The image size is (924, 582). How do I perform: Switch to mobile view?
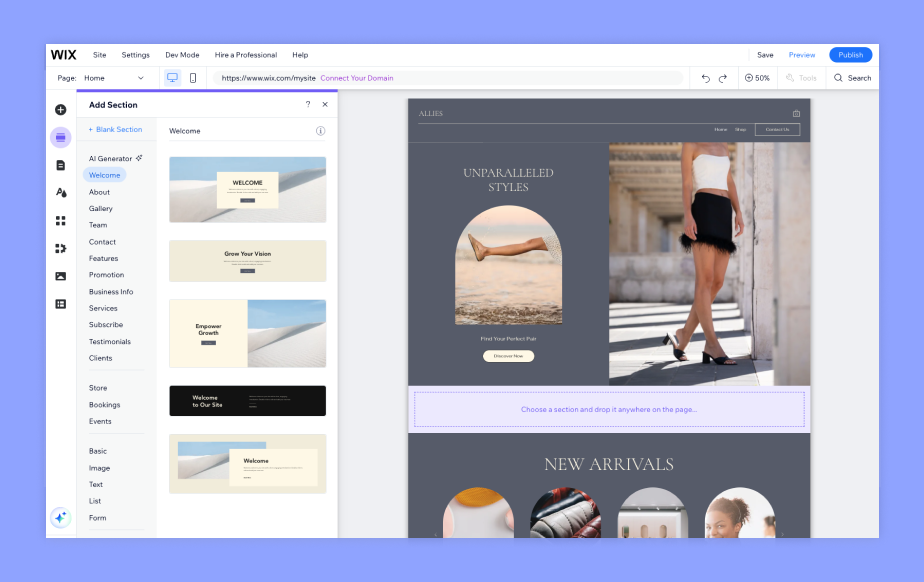(x=193, y=77)
